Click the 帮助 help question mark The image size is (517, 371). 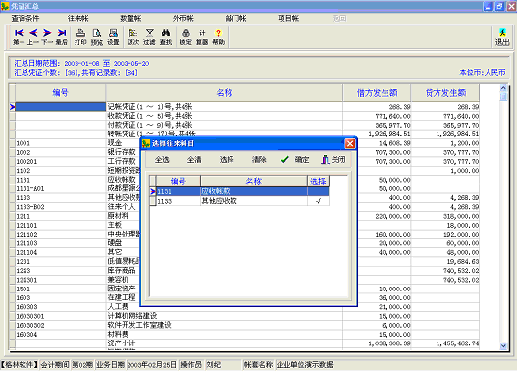point(218,37)
